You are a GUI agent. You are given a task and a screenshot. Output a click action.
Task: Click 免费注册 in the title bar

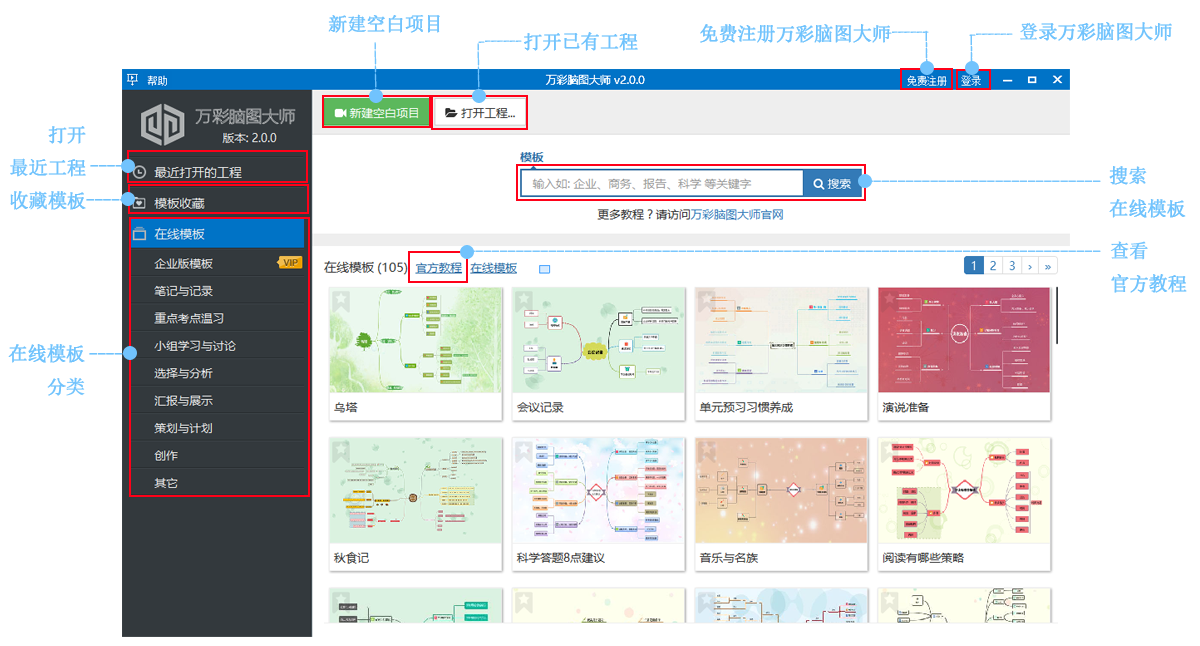[926, 81]
